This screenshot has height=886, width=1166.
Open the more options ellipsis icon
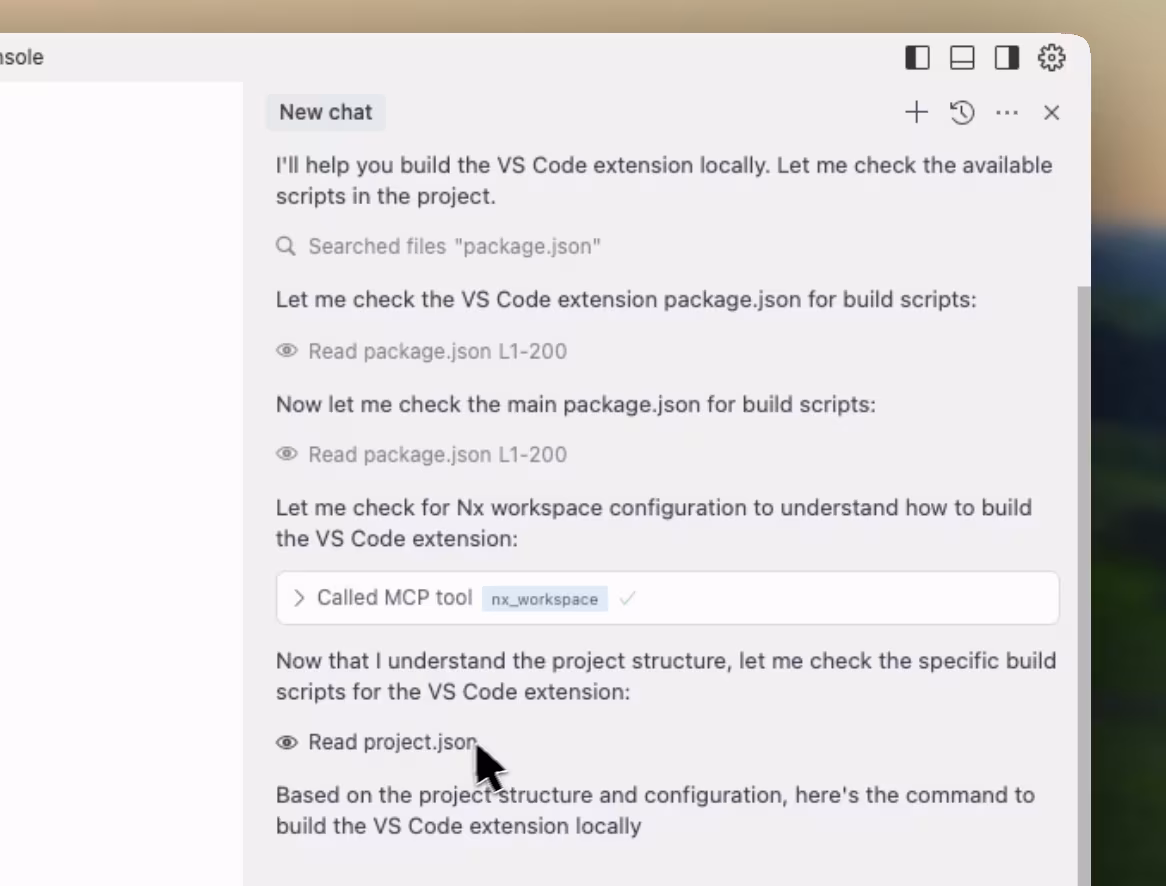pyautogui.click(x=1006, y=112)
